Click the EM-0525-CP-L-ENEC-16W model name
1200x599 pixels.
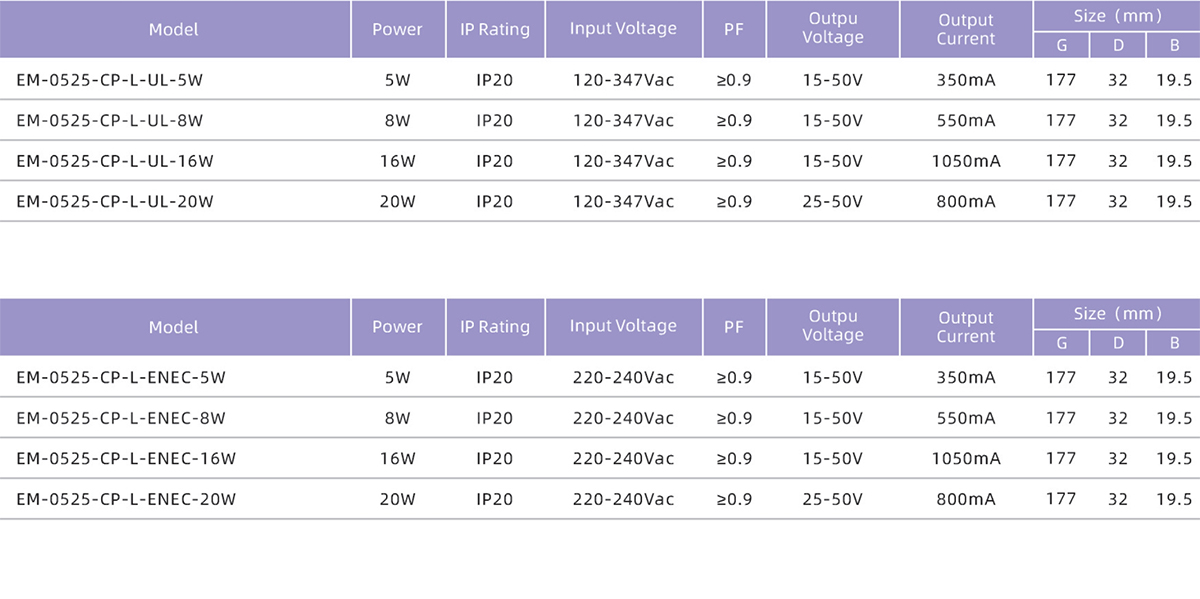(x=126, y=459)
